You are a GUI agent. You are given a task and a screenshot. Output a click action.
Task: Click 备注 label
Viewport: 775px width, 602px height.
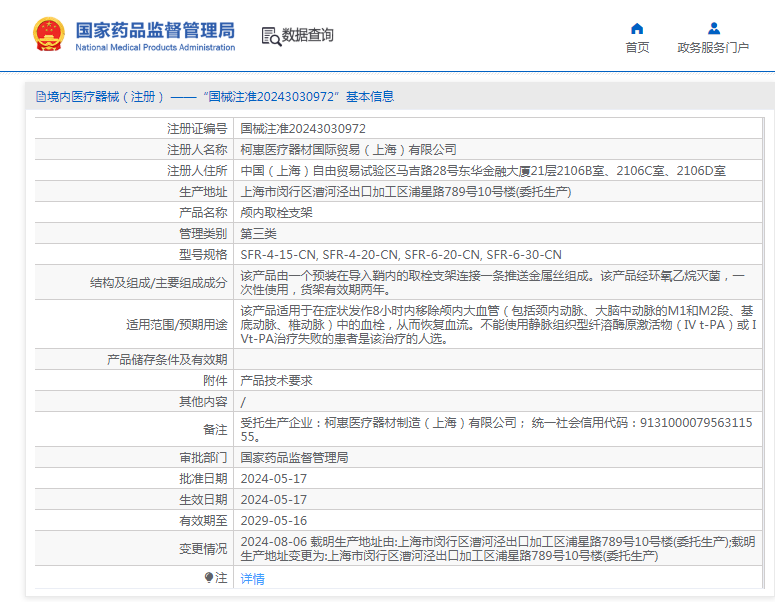click(x=215, y=430)
